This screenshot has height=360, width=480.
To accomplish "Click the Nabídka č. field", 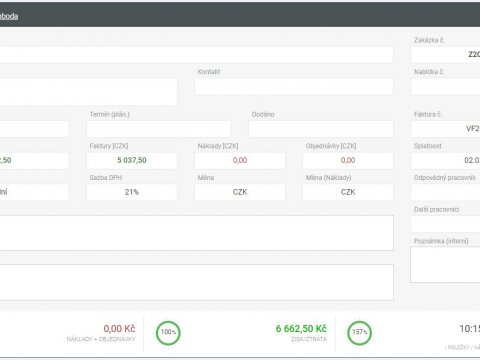I will click(x=446, y=87).
